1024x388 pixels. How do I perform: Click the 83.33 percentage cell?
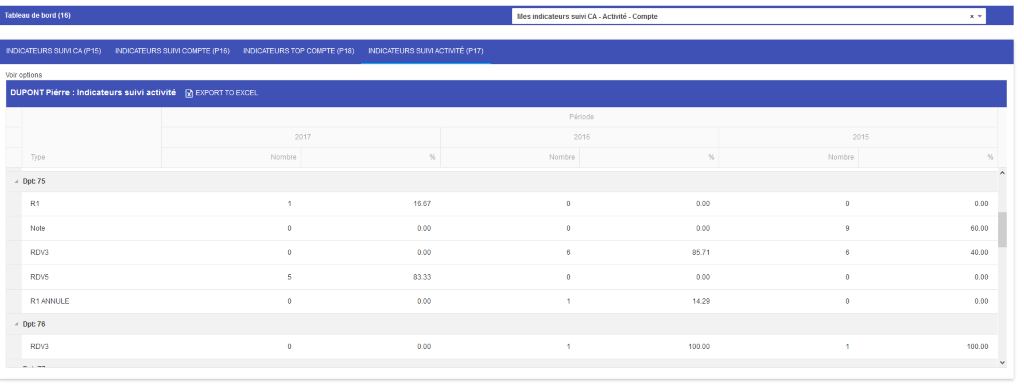[x=422, y=277]
